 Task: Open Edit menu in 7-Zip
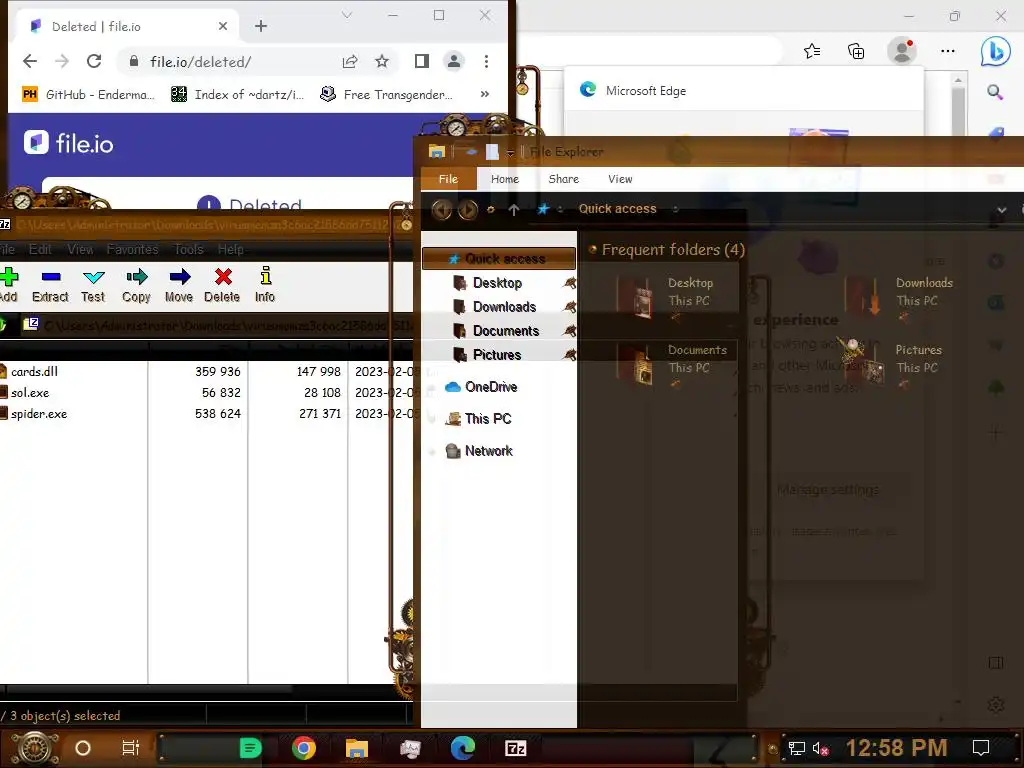pos(40,249)
